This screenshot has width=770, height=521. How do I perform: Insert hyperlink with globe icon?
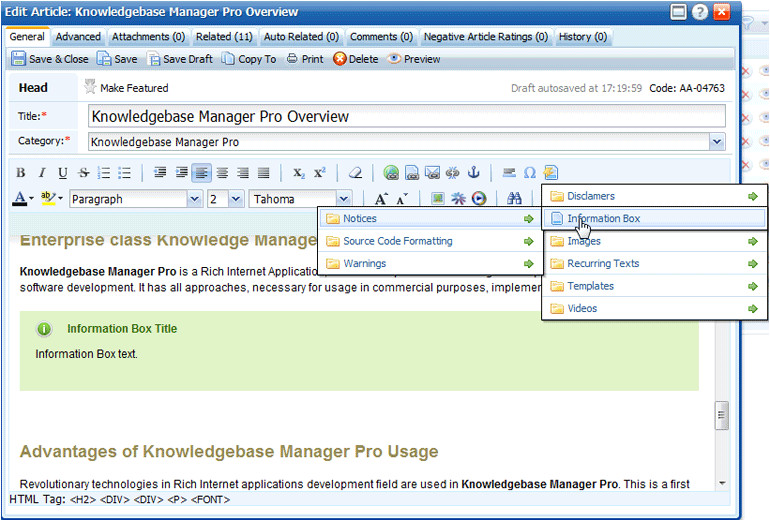[391, 172]
